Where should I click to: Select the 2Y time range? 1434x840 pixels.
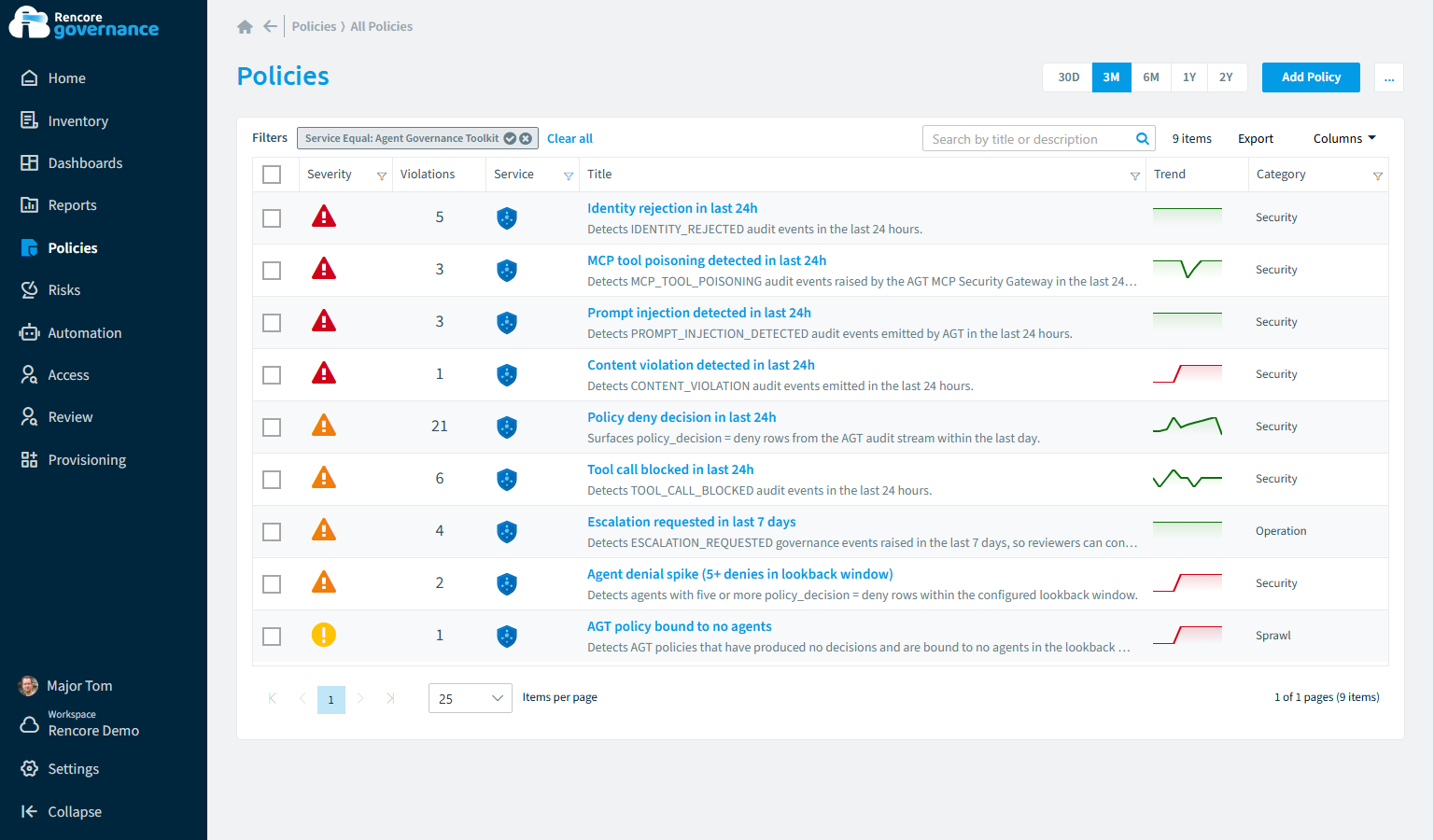pos(1227,77)
